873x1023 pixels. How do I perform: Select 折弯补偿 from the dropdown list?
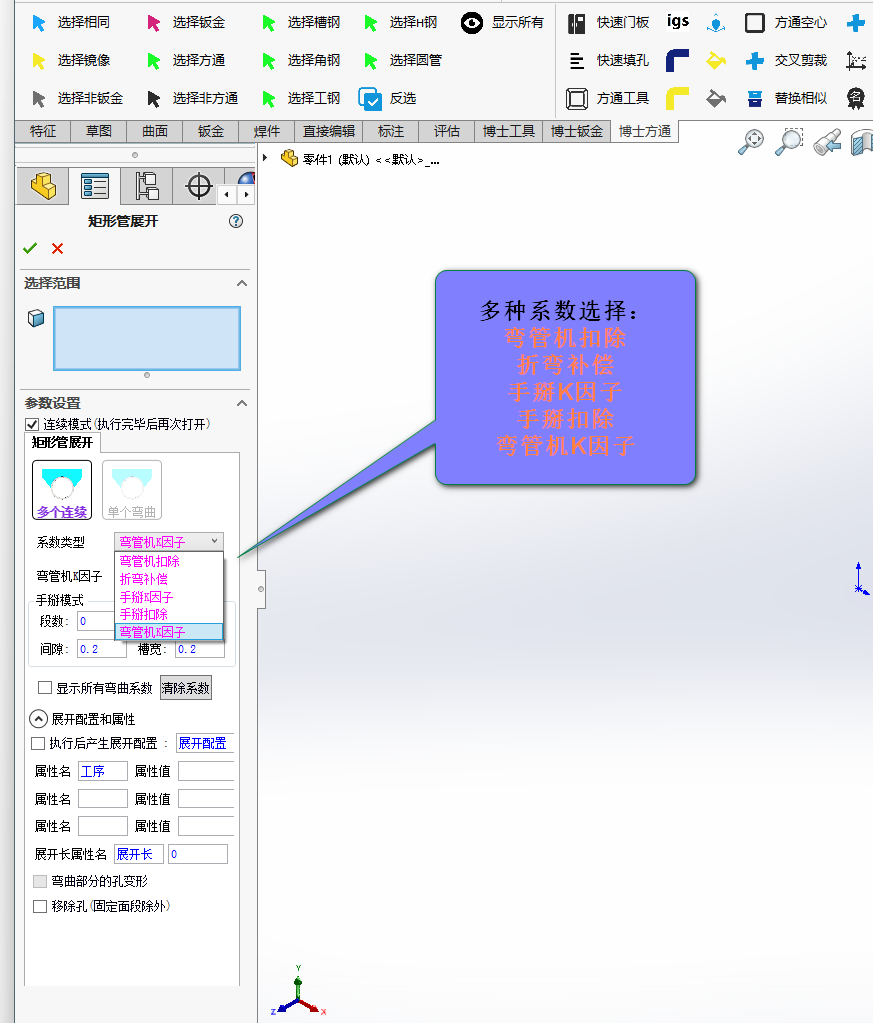[144, 579]
